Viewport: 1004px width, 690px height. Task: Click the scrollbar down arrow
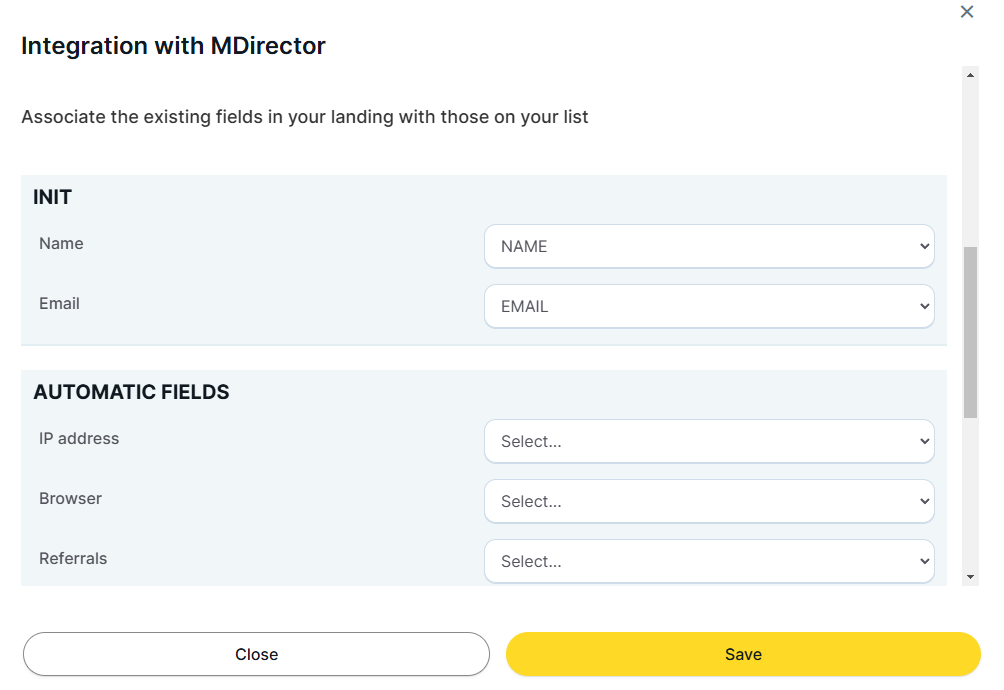coord(970,577)
